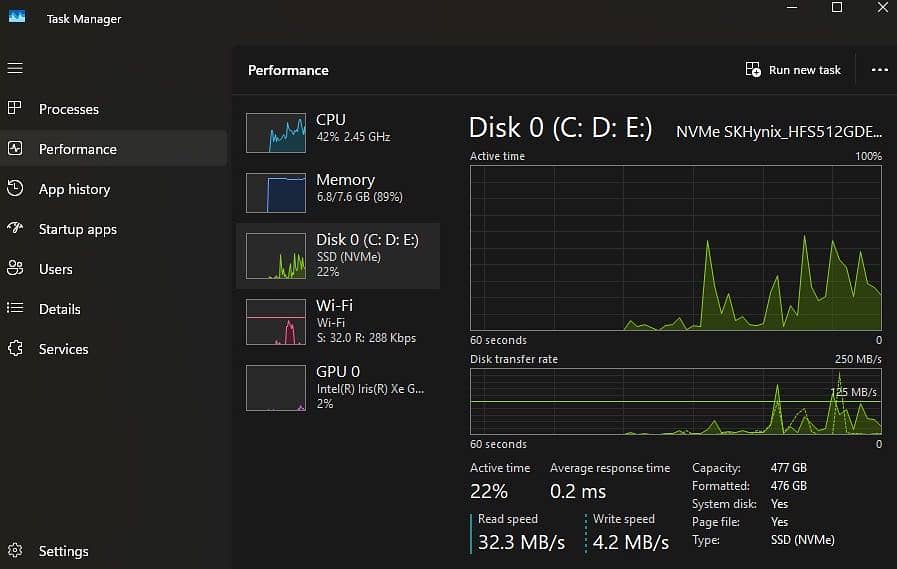
Task: Click the NVMe SKHynix model name
Action: click(779, 132)
